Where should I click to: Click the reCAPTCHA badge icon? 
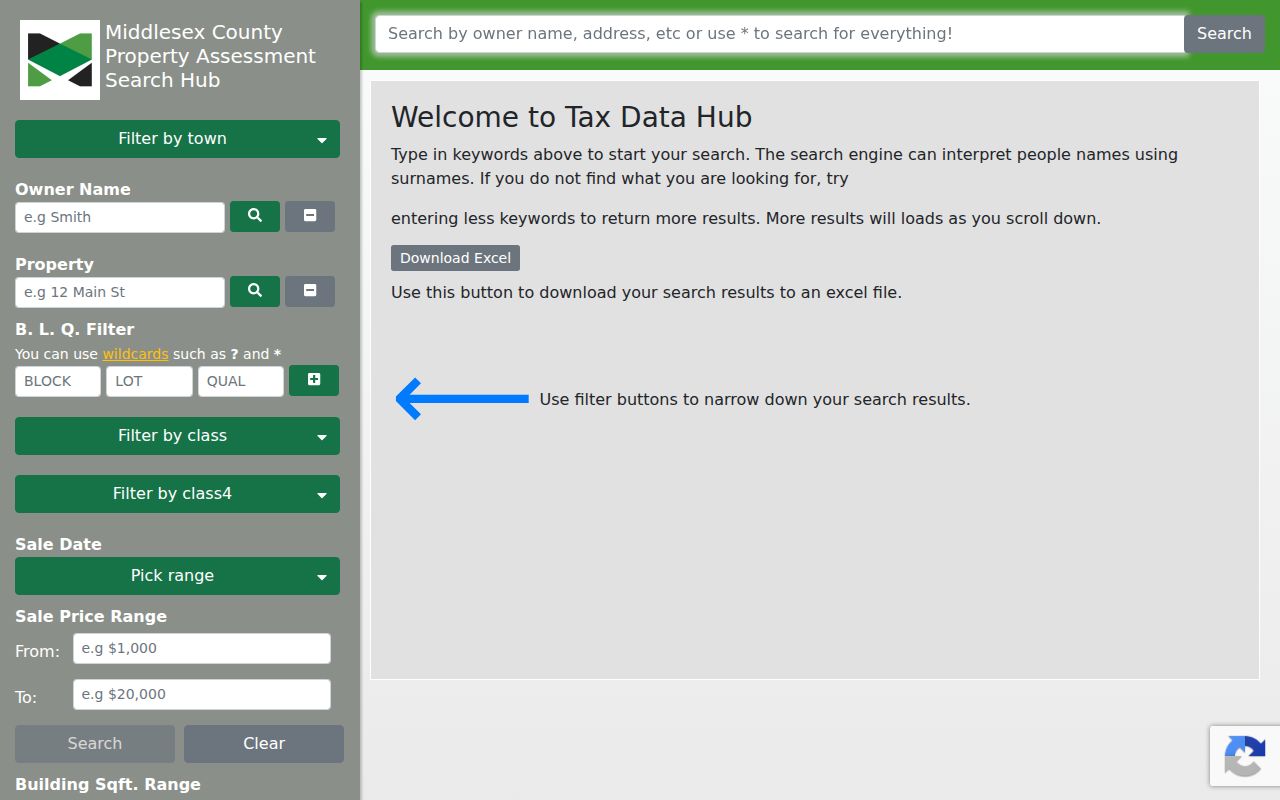1245,755
